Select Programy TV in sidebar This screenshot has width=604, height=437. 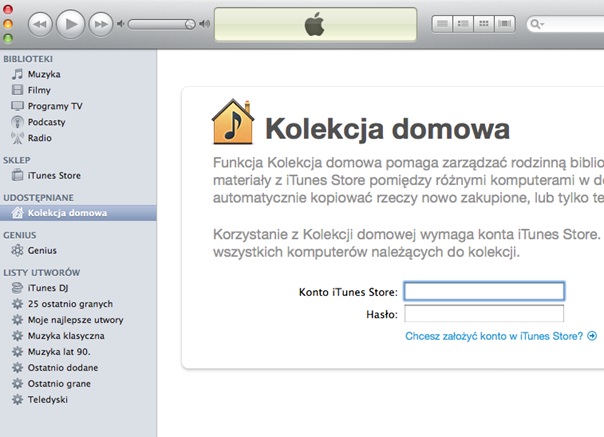coord(55,106)
